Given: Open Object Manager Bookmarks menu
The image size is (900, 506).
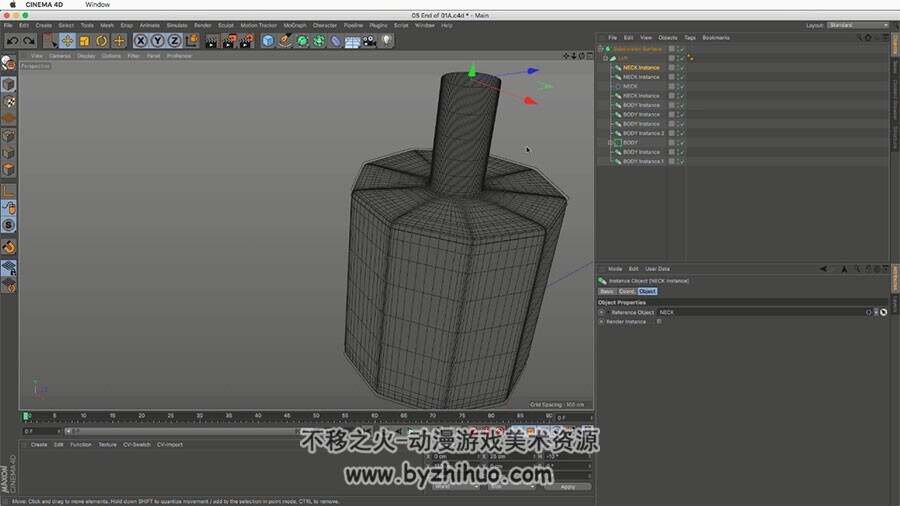Looking at the screenshot, I should tap(716, 38).
